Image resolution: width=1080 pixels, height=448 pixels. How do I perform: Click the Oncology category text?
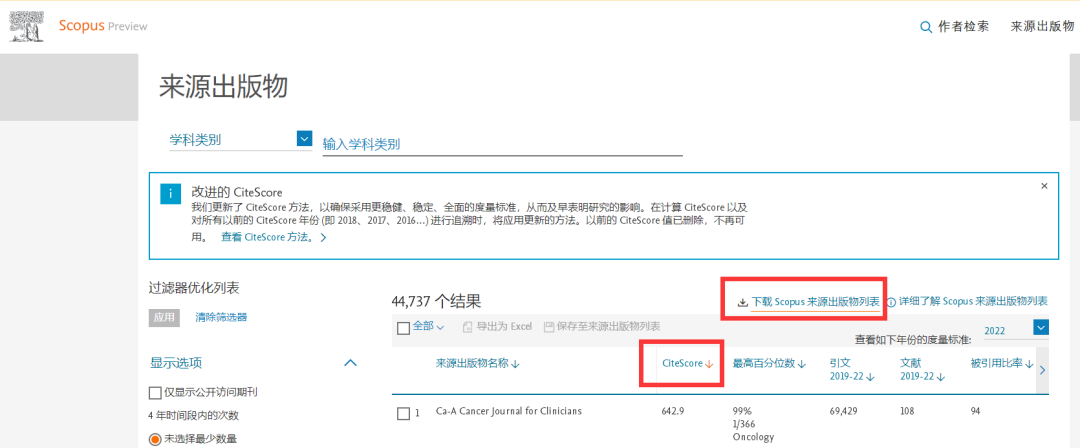click(x=754, y=437)
